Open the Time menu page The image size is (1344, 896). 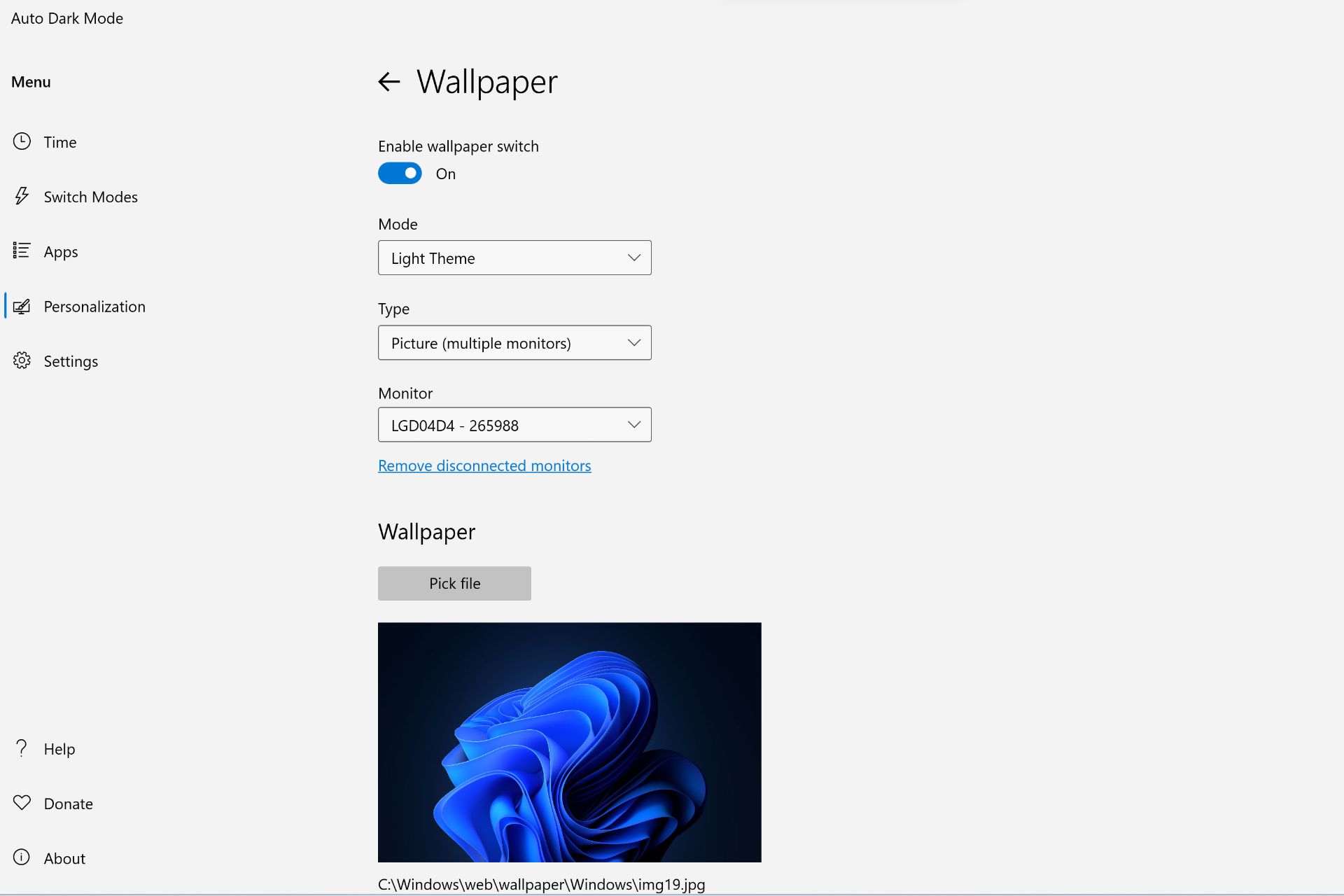(60, 142)
